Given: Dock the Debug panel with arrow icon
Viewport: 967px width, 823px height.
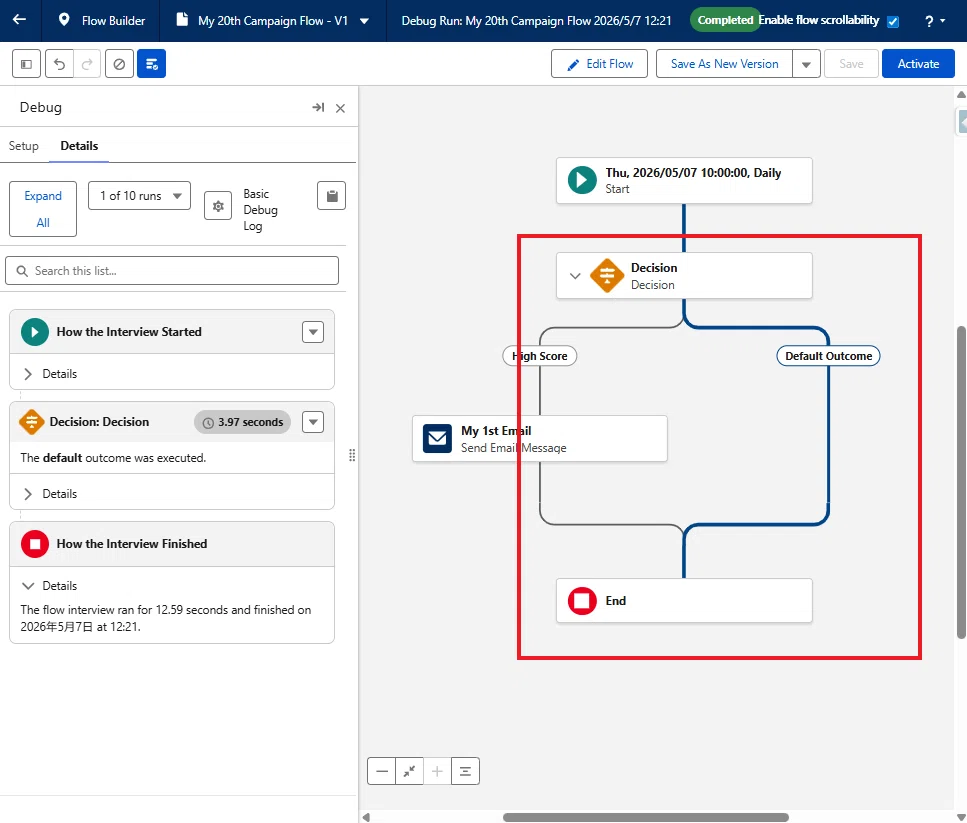Looking at the screenshot, I should [318, 107].
